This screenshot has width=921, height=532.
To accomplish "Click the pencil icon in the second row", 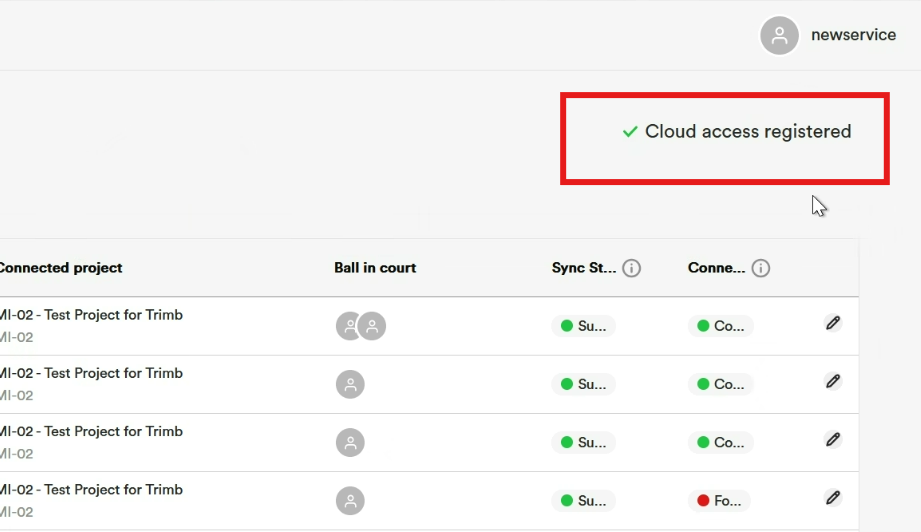I will [x=833, y=381].
